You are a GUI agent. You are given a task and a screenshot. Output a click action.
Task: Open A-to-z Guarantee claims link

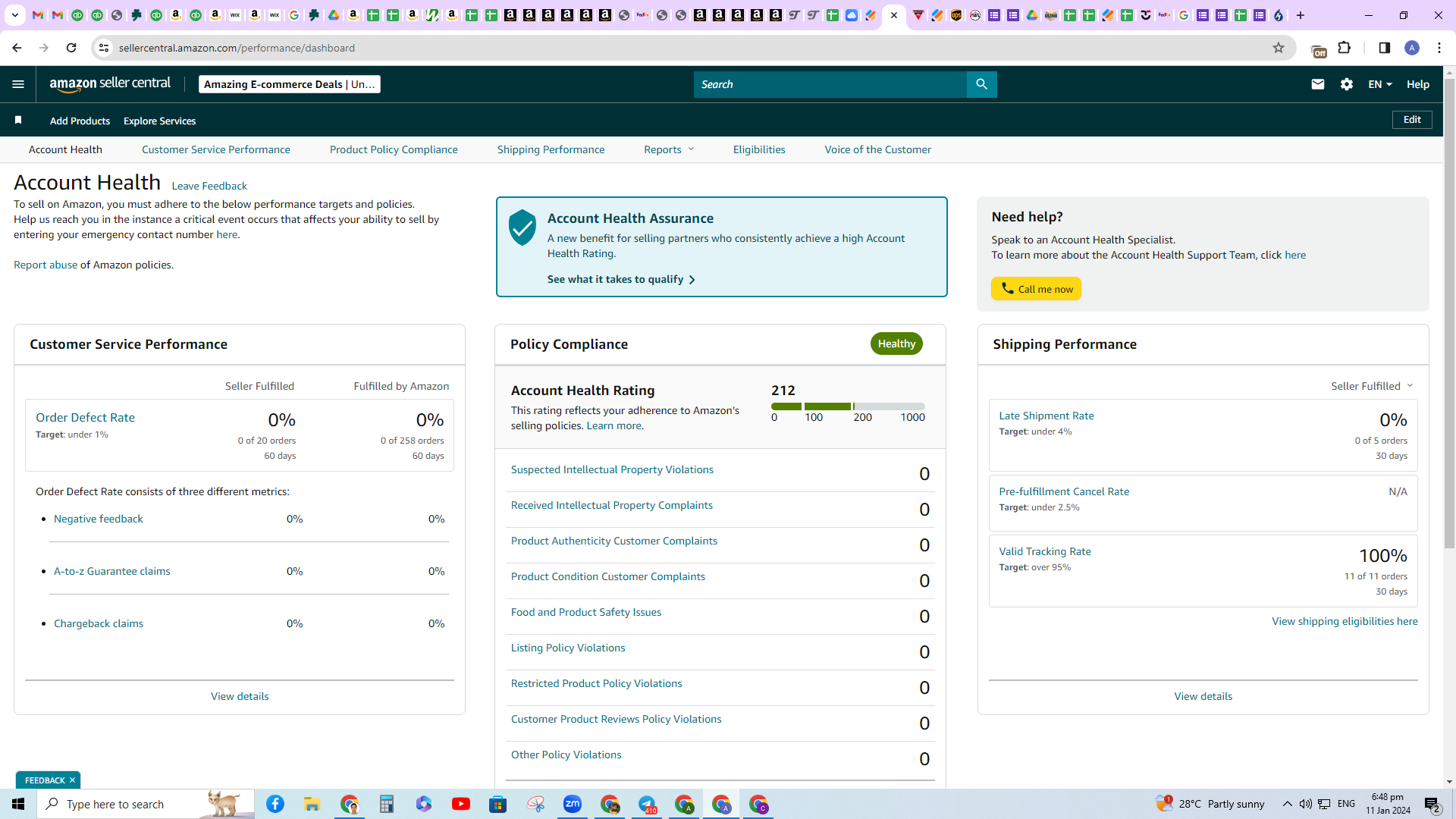click(x=112, y=571)
